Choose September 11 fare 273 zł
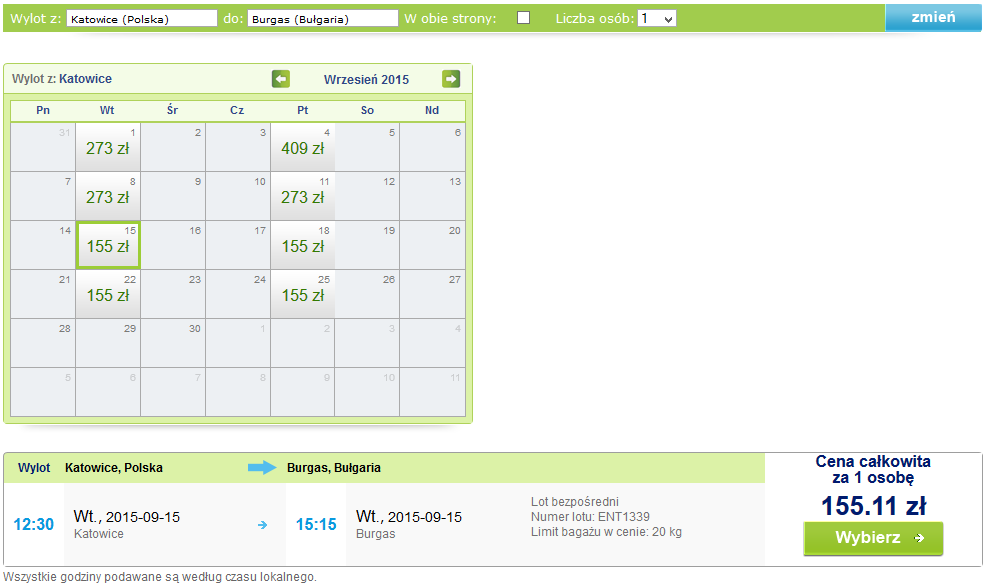987x585 pixels. pos(302,196)
